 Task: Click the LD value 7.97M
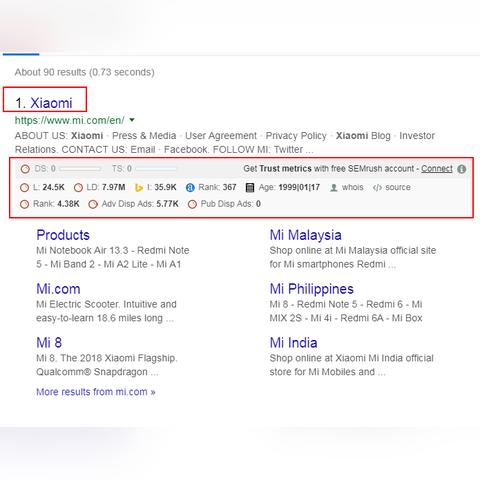pos(114,187)
